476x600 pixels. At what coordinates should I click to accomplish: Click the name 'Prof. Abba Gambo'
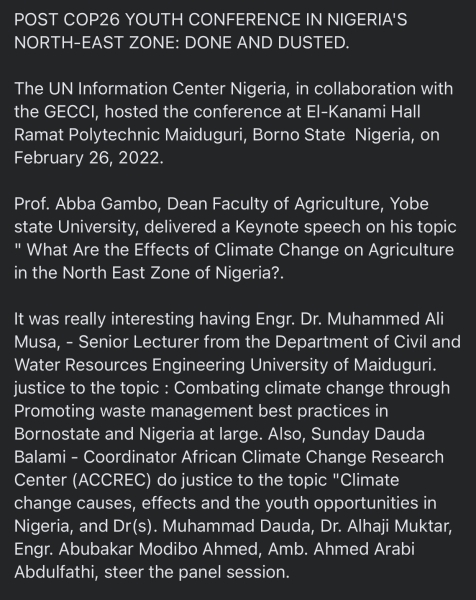86,204
